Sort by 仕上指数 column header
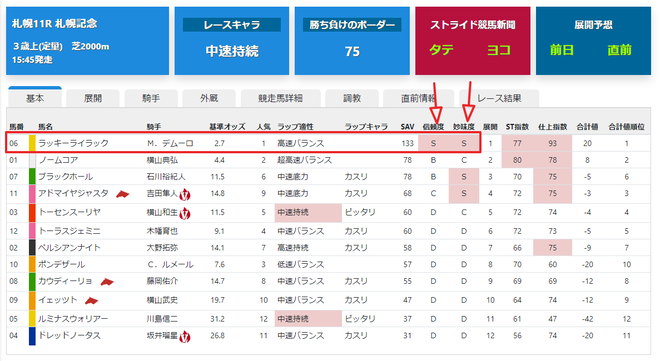 (553, 127)
